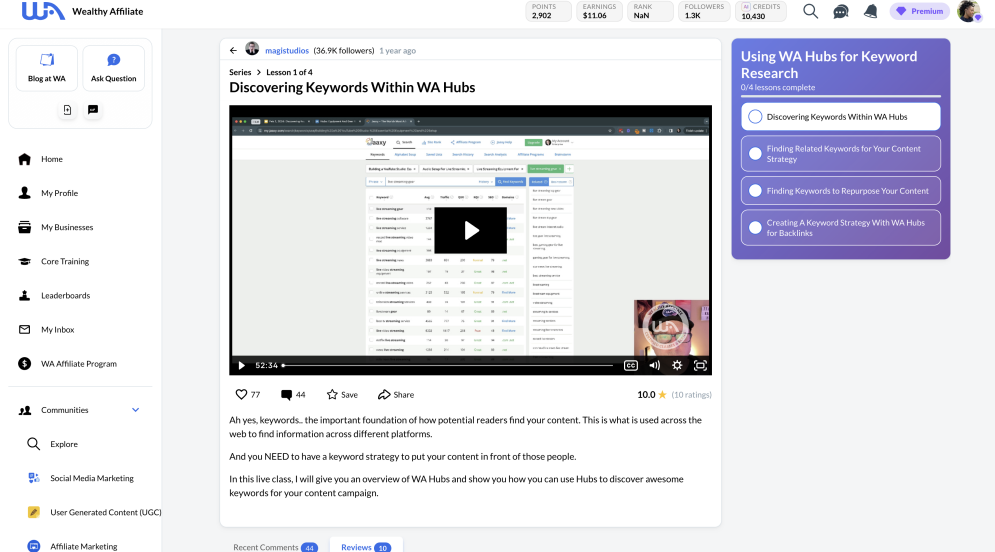Enter video fullscreen mode
Image resolution: width=995 pixels, height=552 pixels.
(x=700, y=365)
